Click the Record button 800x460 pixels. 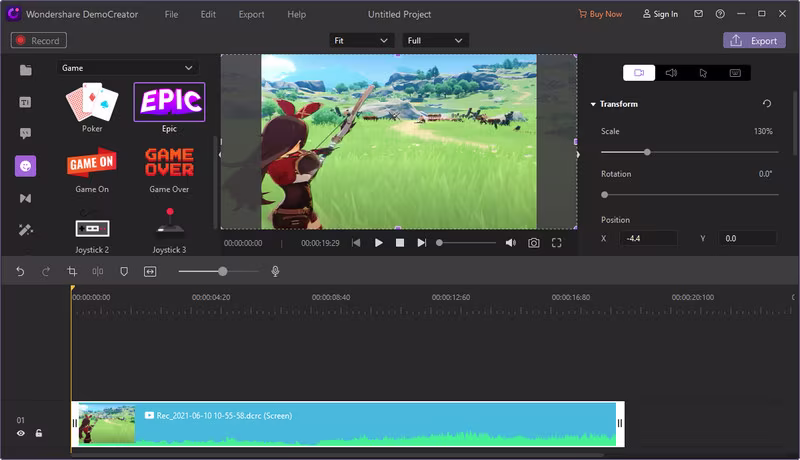point(38,41)
